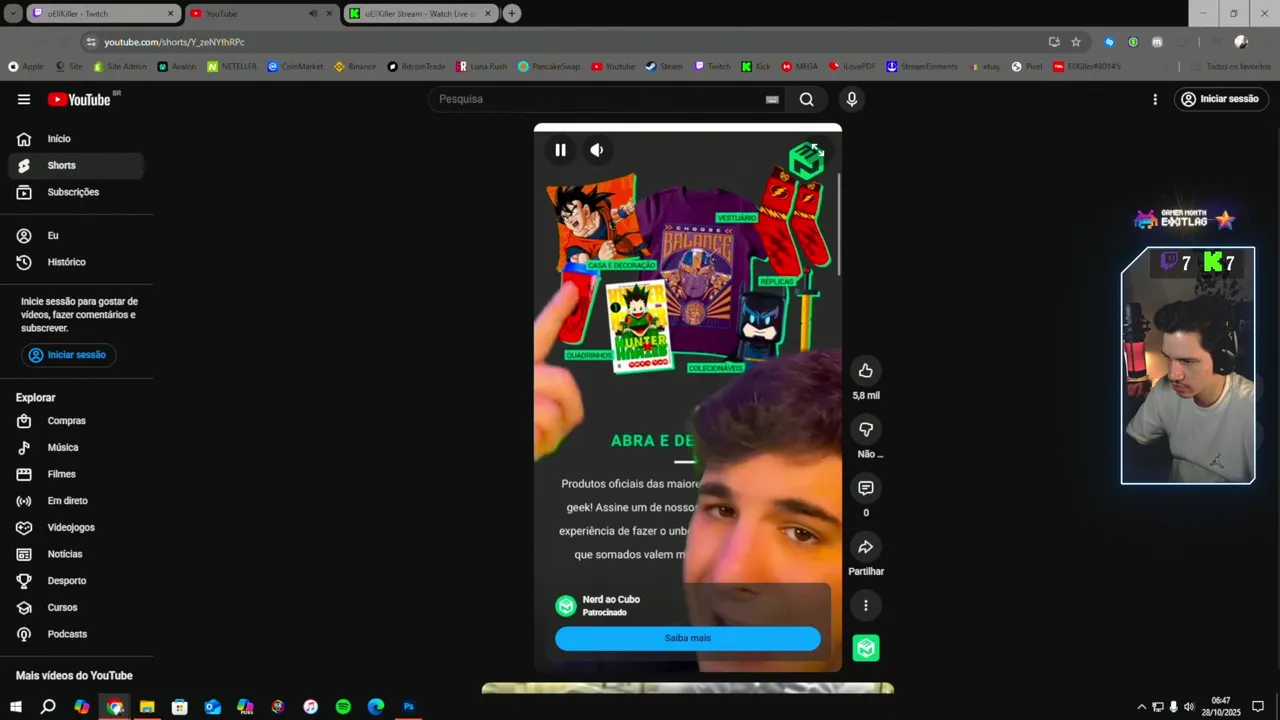Click Saiba mais ad button
Image resolution: width=1280 pixels, height=720 pixels.
tap(688, 638)
